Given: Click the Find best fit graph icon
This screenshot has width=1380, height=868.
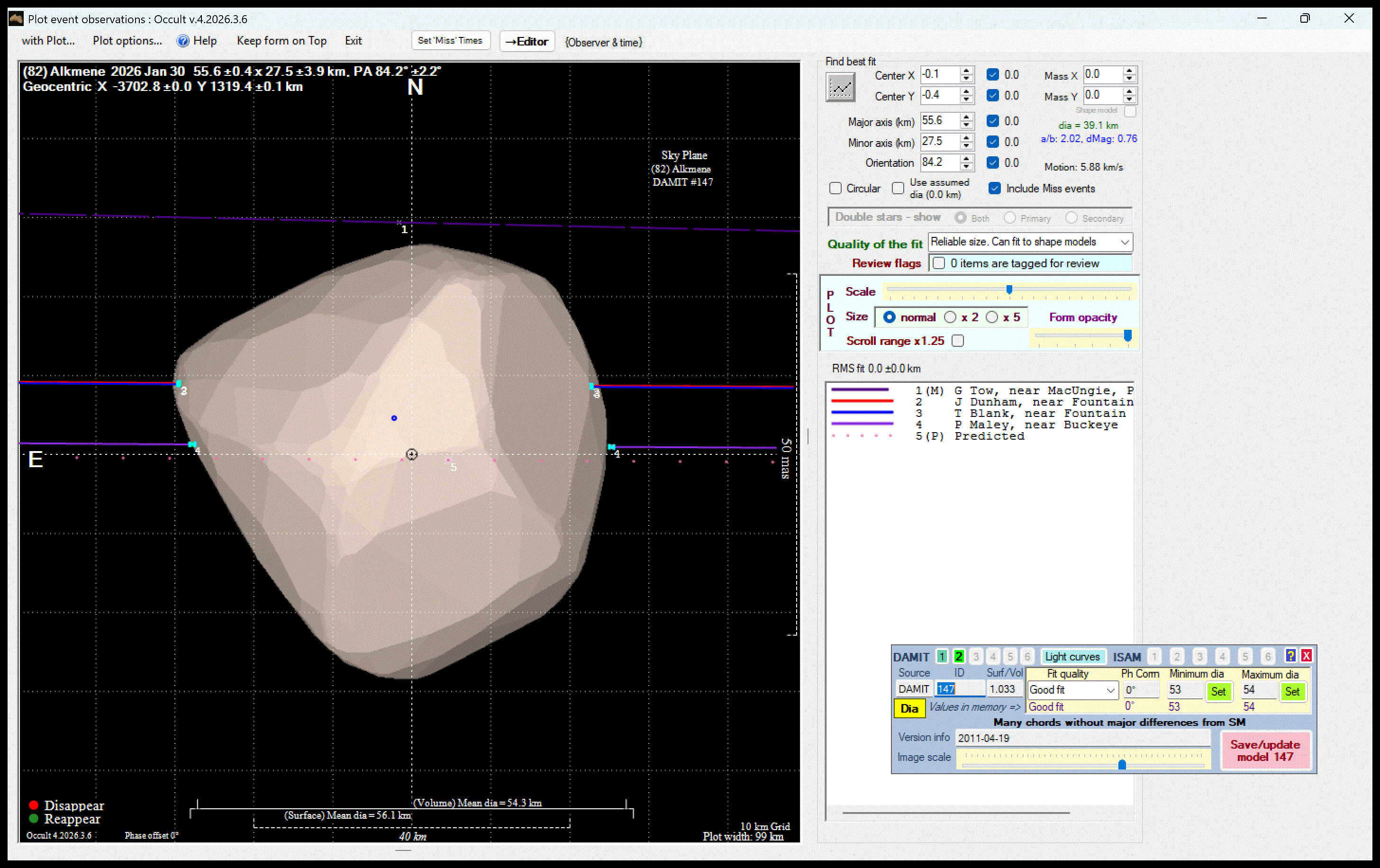Looking at the screenshot, I should click(x=840, y=88).
